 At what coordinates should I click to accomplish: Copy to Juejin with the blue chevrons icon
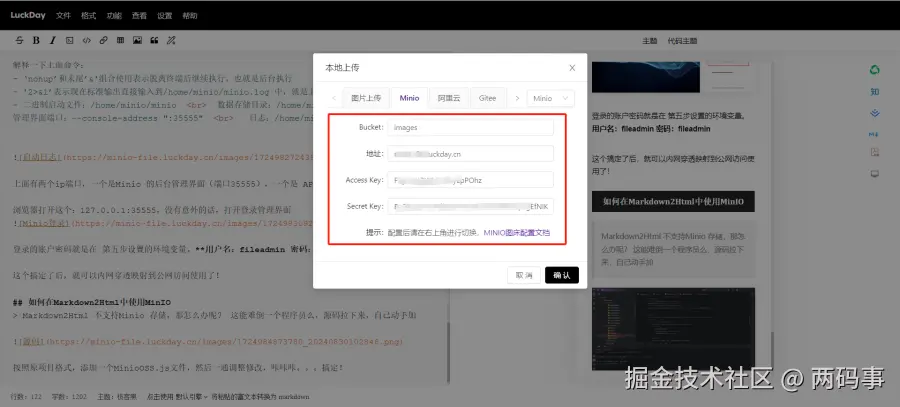pyautogui.click(x=875, y=113)
